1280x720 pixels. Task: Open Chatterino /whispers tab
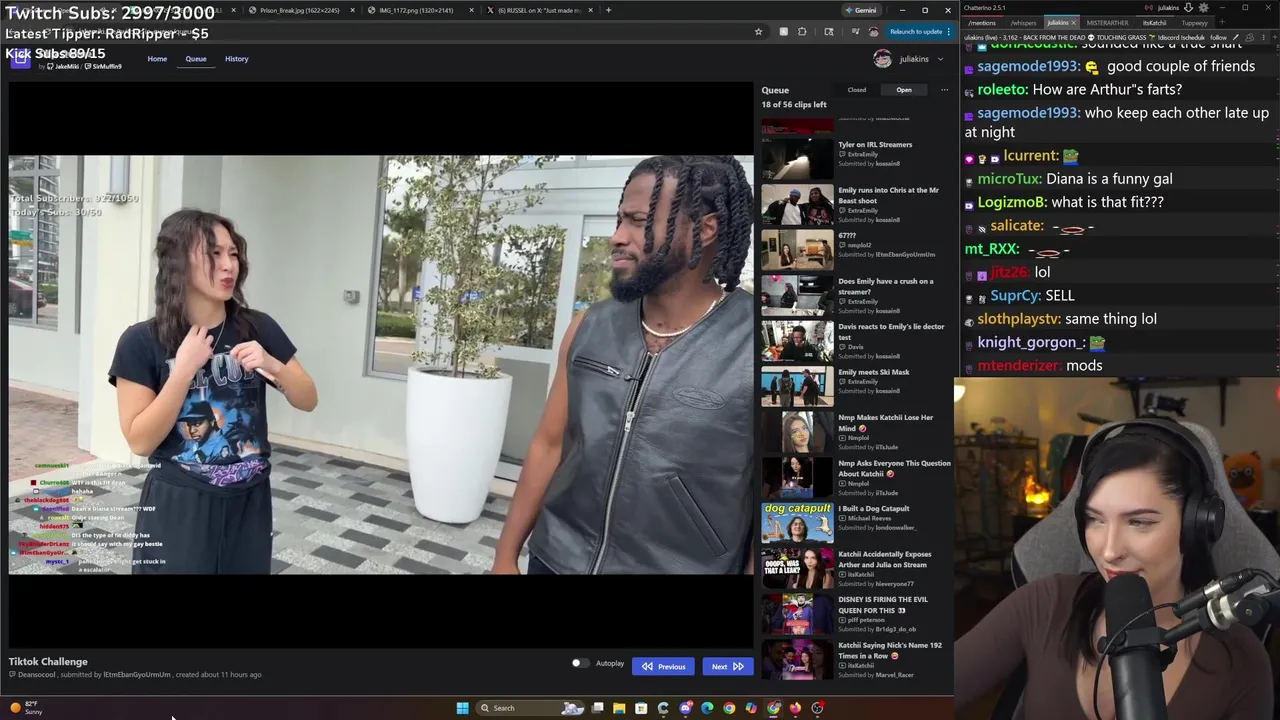[x=1023, y=23]
